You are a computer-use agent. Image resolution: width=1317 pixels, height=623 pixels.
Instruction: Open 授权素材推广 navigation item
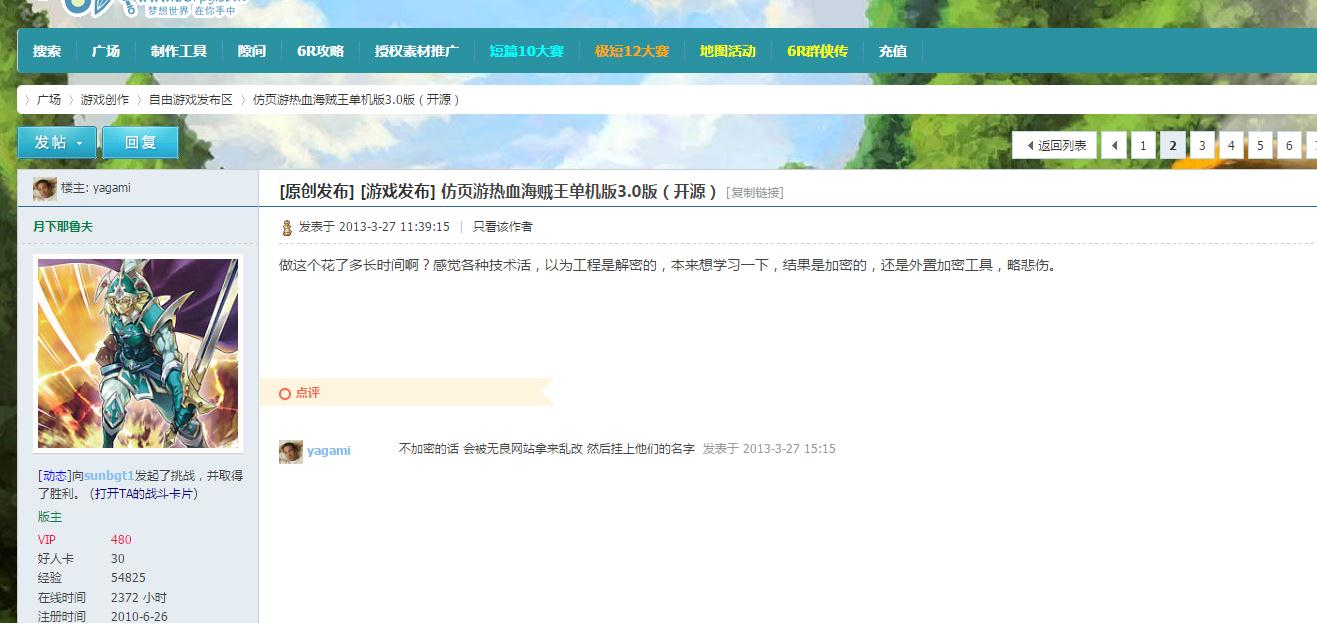tap(417, 51)
